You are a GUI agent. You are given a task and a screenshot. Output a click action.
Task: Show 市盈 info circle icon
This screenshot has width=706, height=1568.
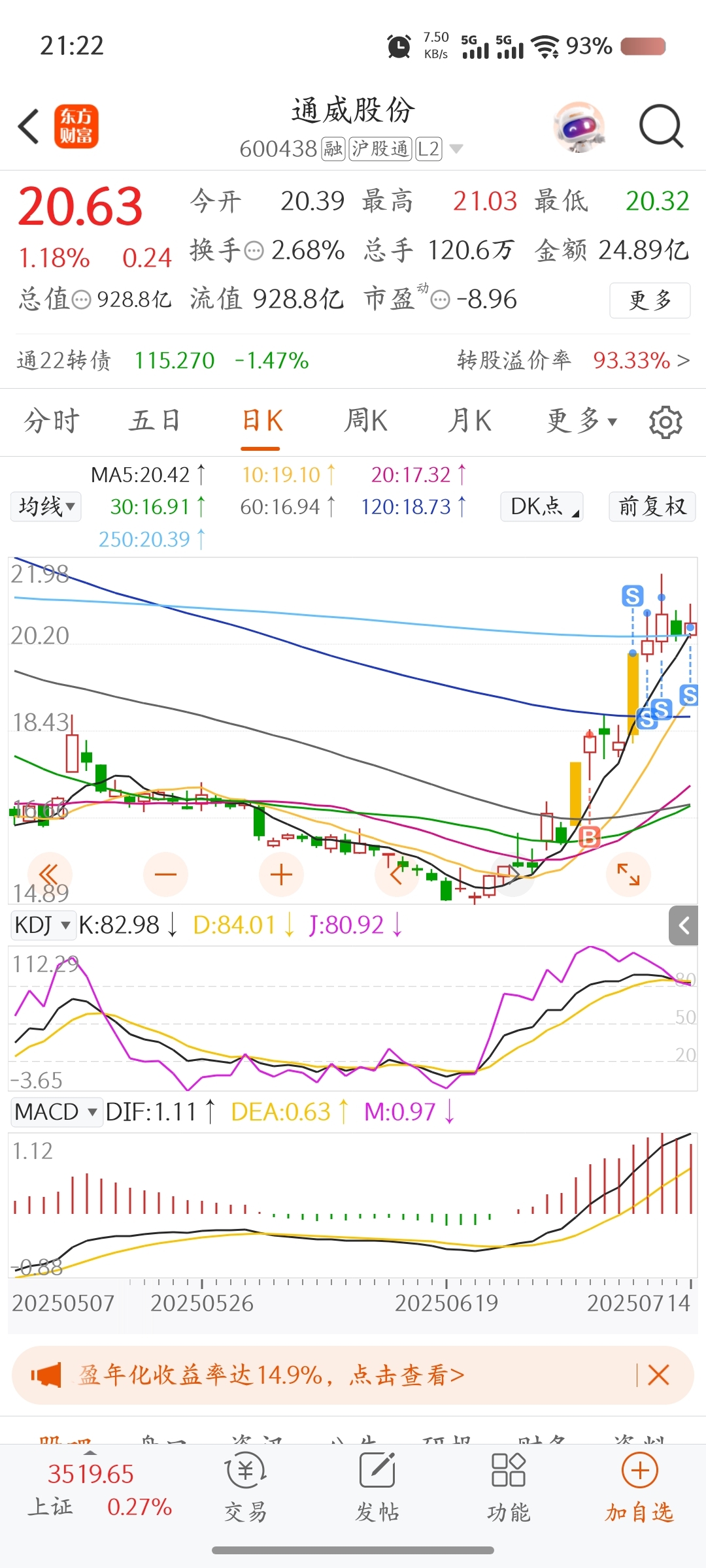(441, 300)
